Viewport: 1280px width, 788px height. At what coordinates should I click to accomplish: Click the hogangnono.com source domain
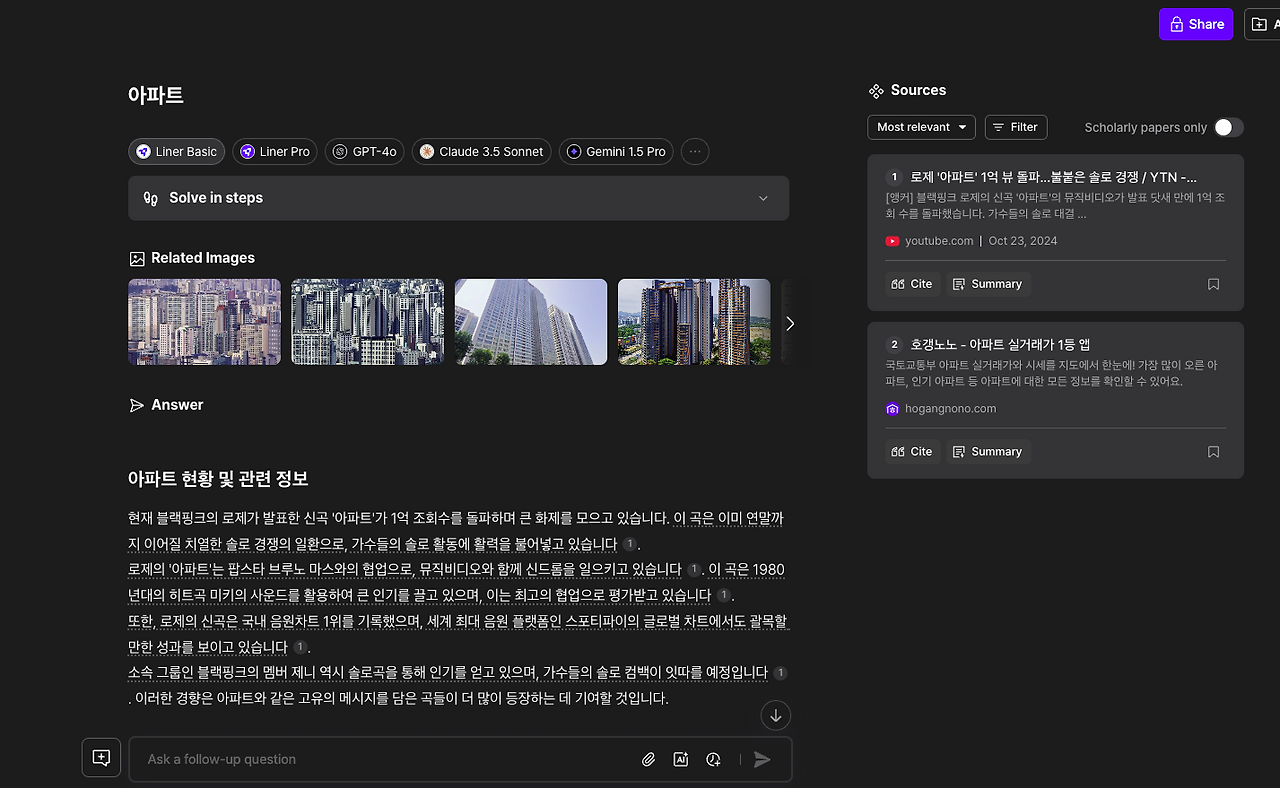point(950,409)
